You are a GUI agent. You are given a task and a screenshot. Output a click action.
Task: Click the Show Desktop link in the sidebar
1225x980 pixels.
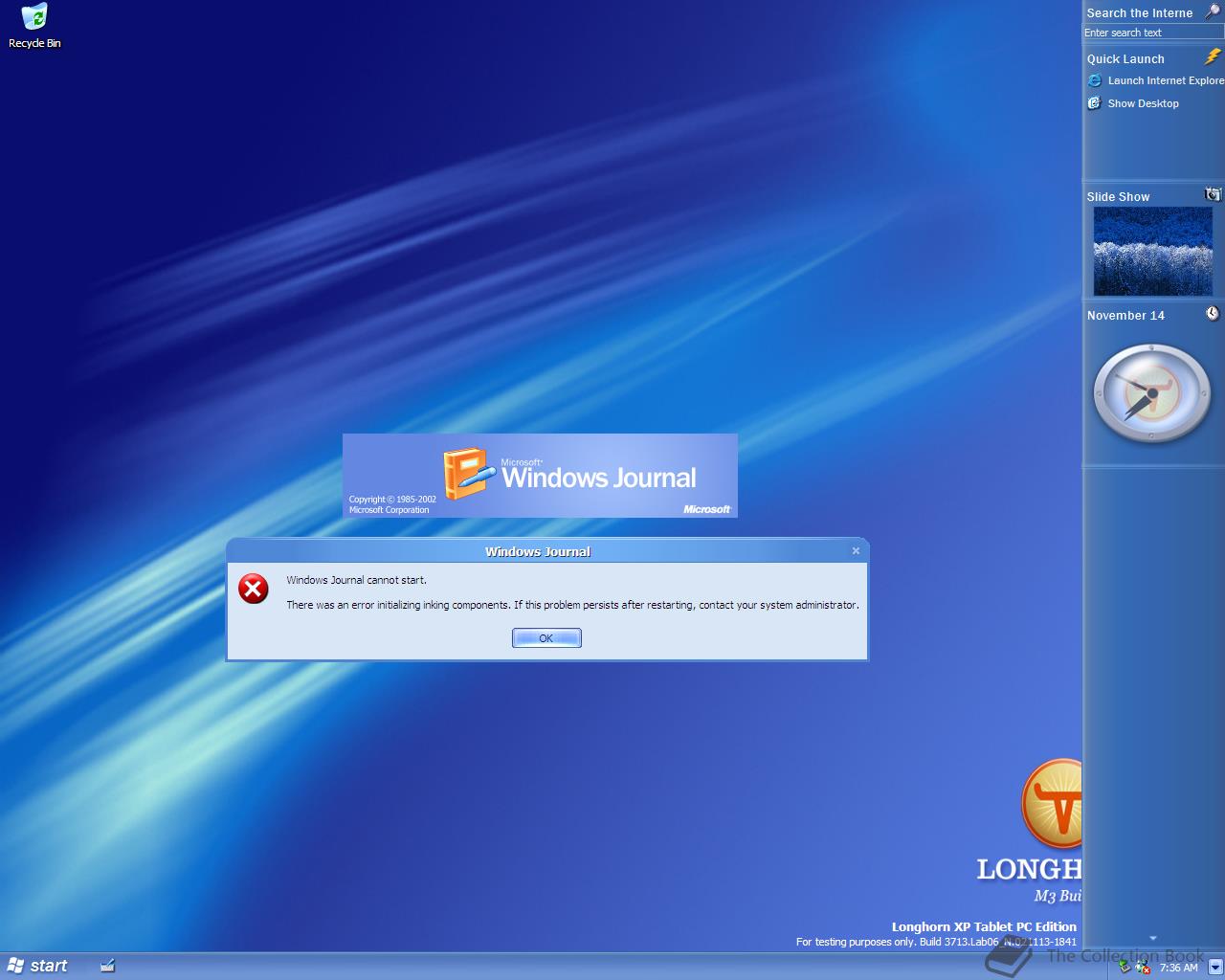tap(1143, 103)
